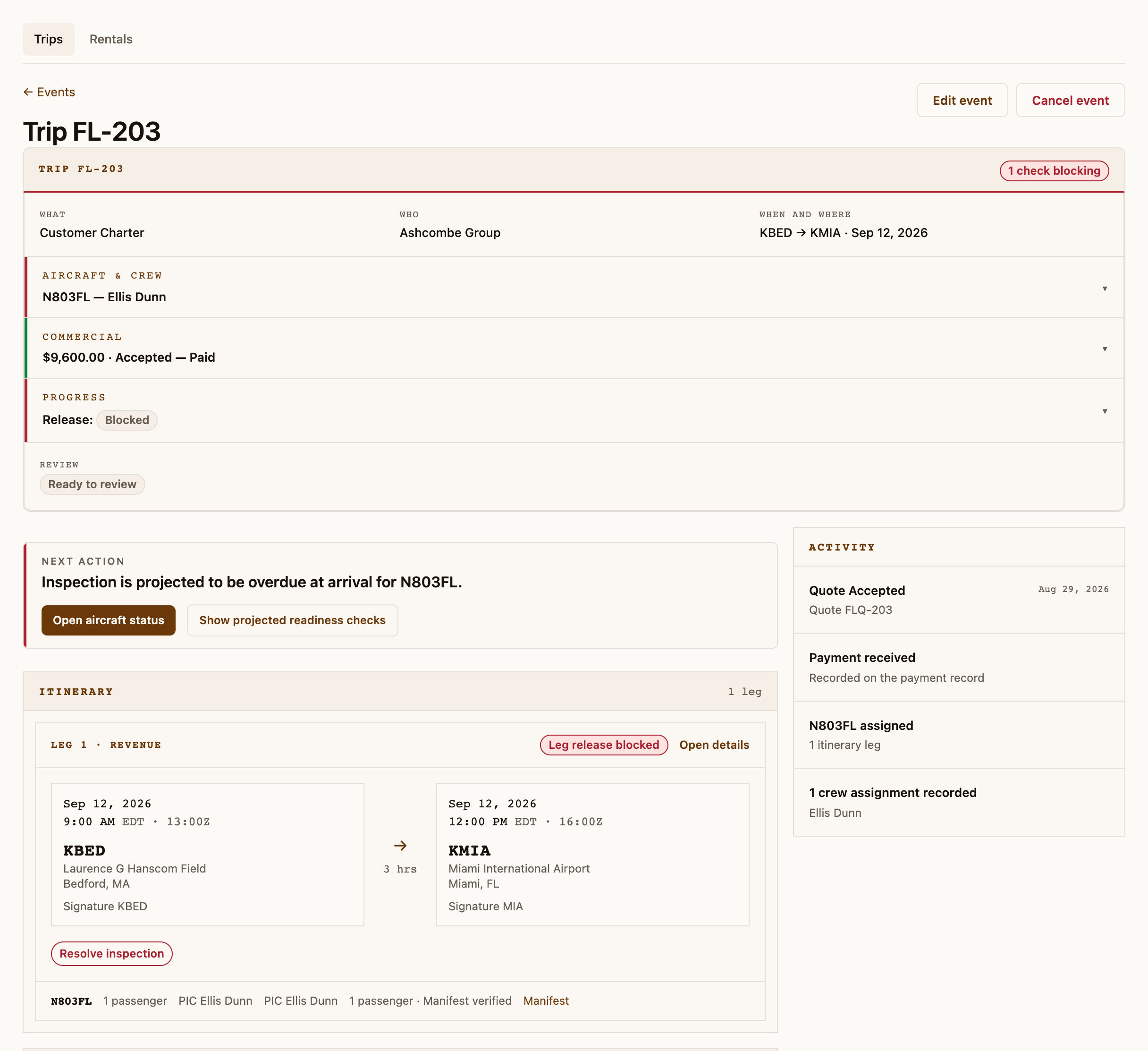Select the Quote Accepted activity entry
This screenshot has height=1051, width=1148.
(x=959, y=600)
